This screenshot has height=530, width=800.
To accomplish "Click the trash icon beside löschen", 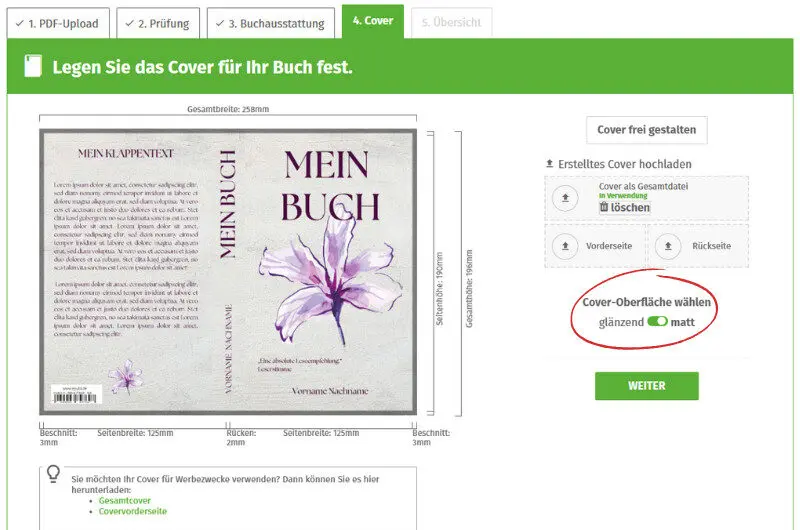I will point(604,207).
